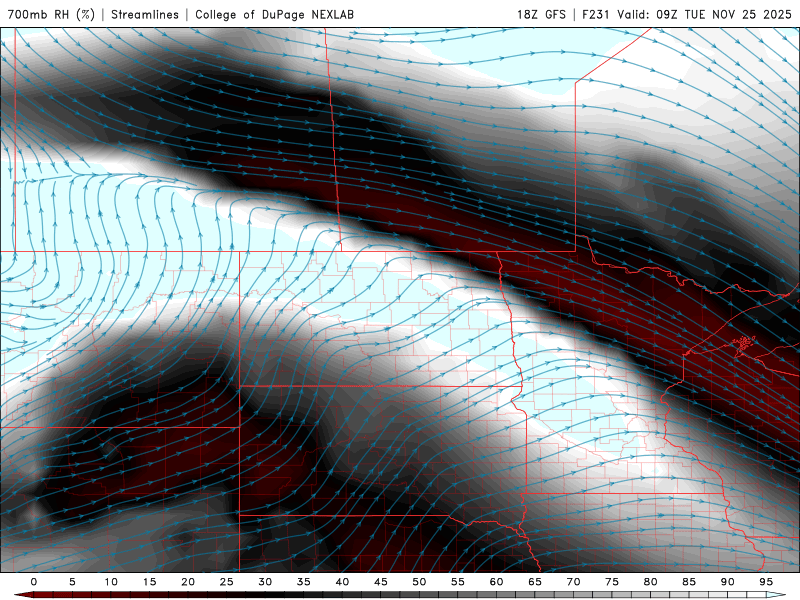Click the '75' value on color scale
This screenshot has height=600, width=800.
coord(612,582)
